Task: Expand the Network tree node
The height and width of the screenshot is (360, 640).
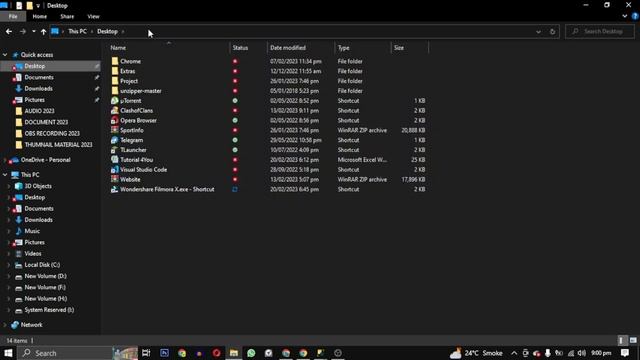Action: 5,325
